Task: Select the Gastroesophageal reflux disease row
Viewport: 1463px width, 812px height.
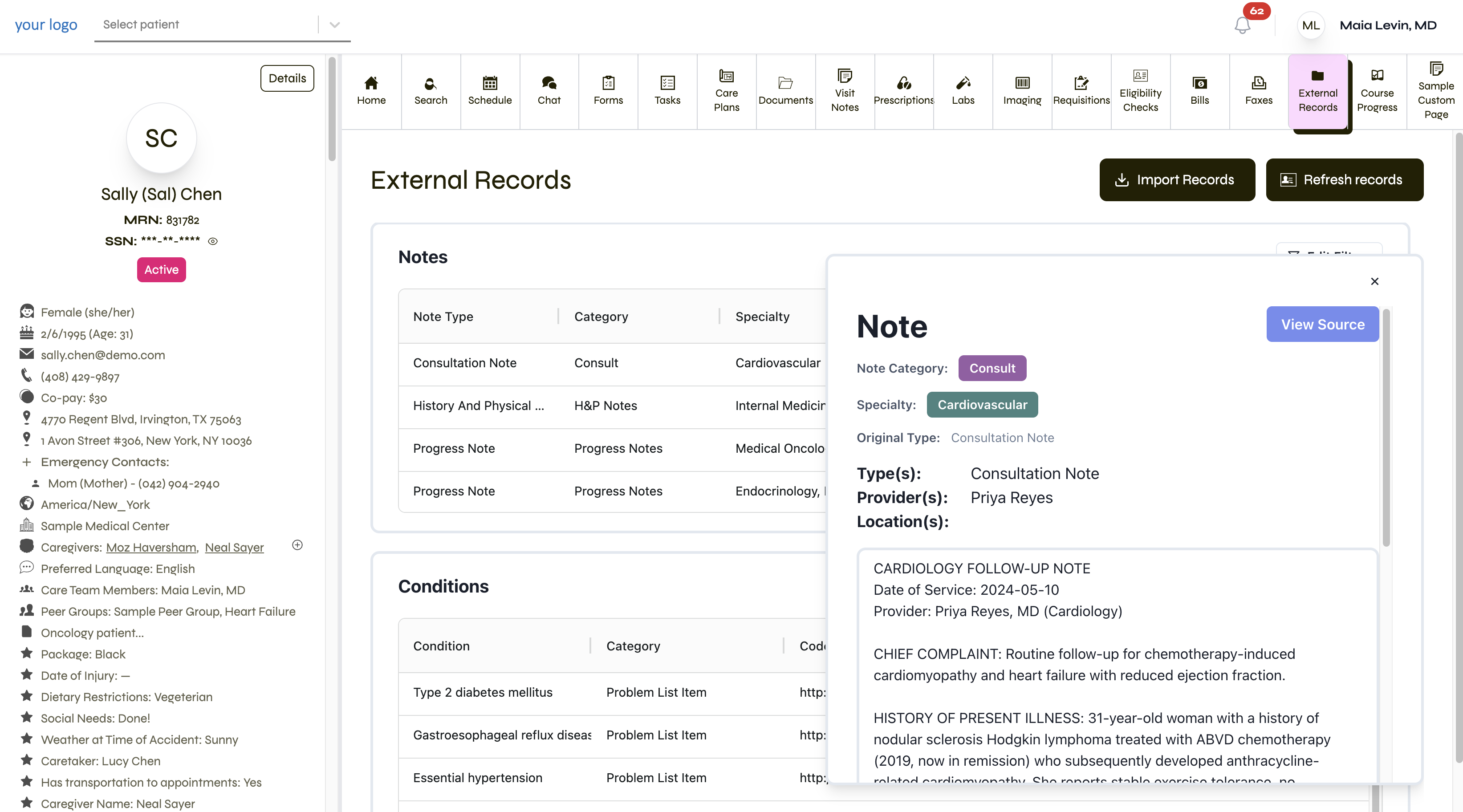Action: click(612, 735)
